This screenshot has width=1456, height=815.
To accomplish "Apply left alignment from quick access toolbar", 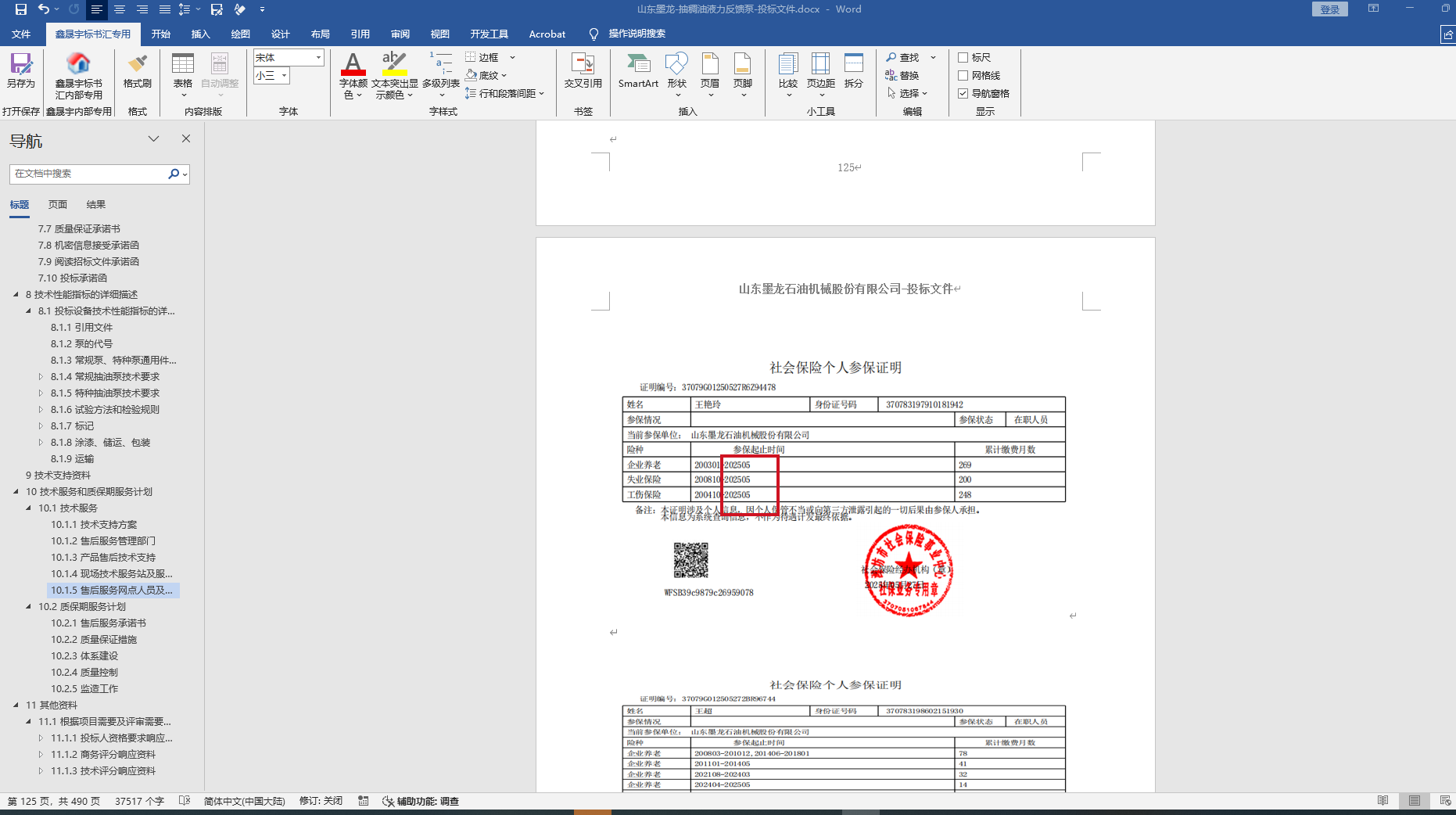I will [96, 9].
